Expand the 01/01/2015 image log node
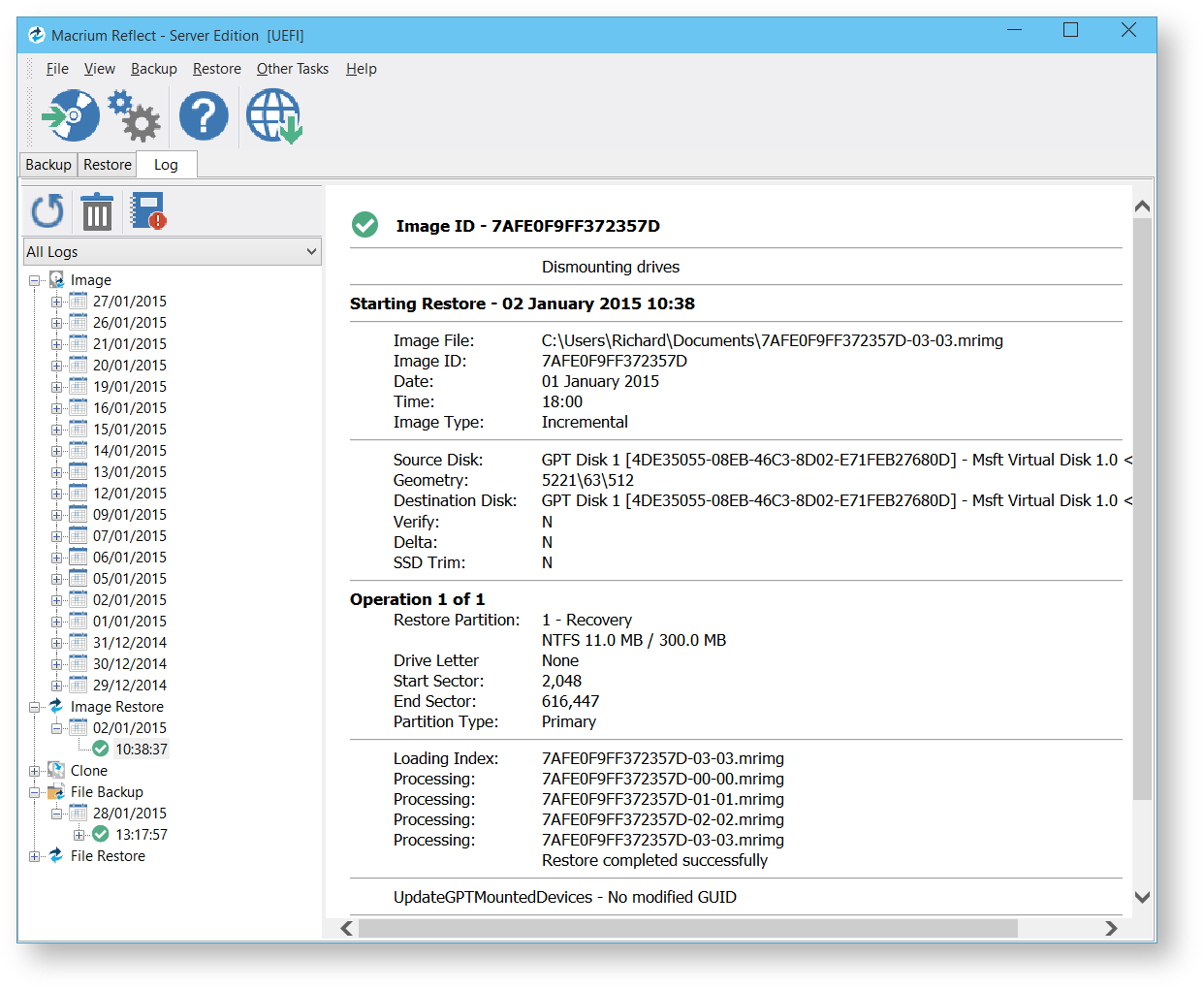 pos(56,622)
